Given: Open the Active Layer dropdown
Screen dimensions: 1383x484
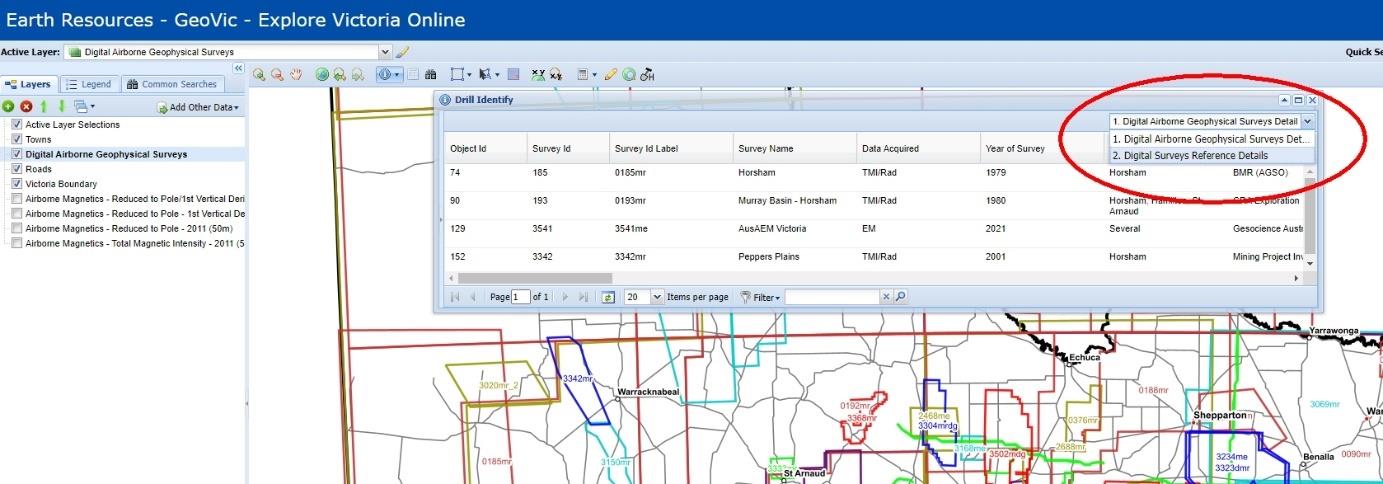Looking at the screenshot, I should (385, 52).
